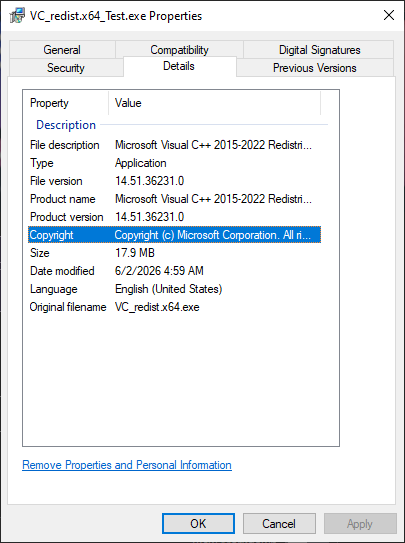Select the Product name row

click(x=174, y=199)
